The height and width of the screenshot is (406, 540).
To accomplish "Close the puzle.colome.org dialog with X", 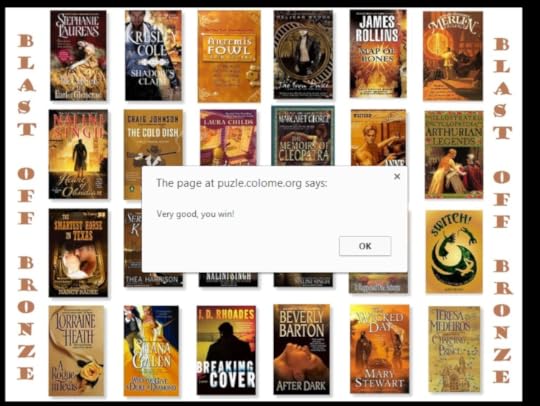I will tap(397, 176).
